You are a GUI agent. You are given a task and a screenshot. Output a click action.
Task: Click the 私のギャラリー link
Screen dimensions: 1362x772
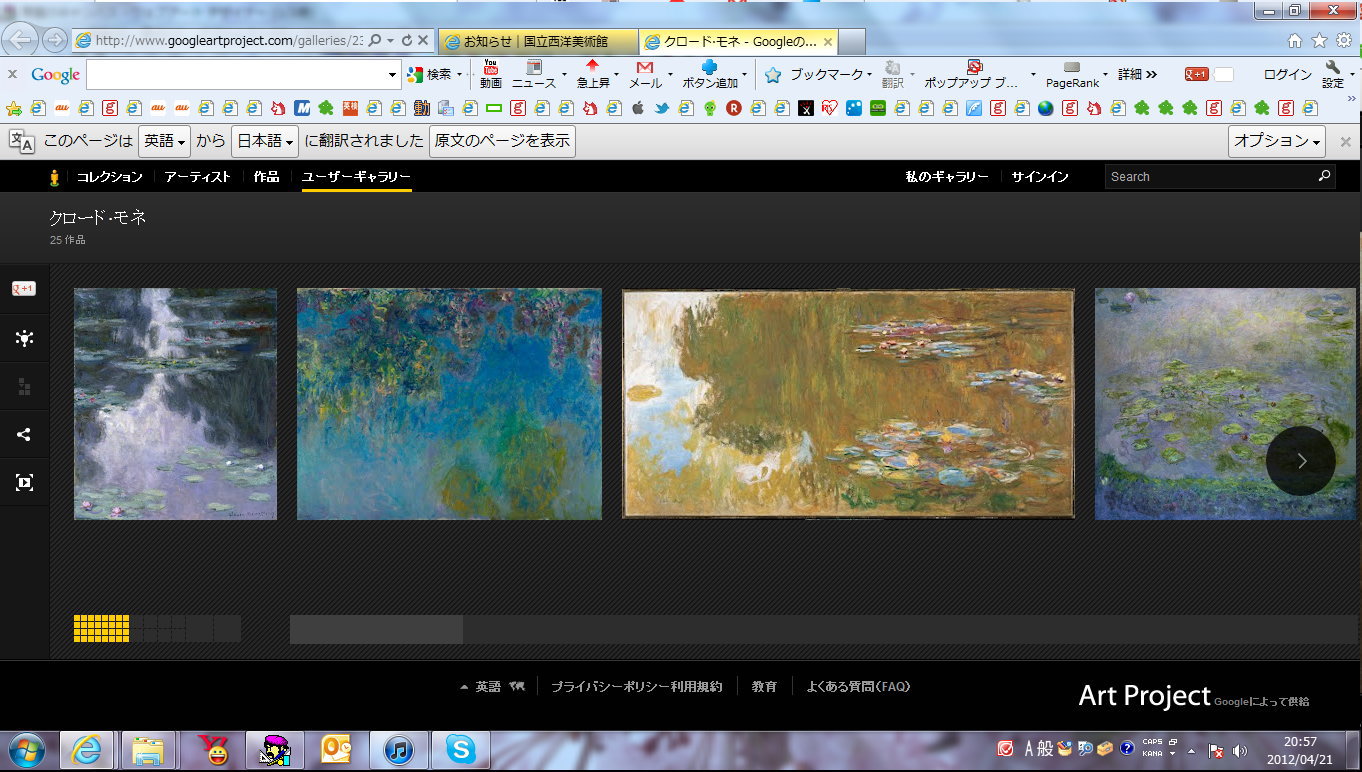pos(947,177)
